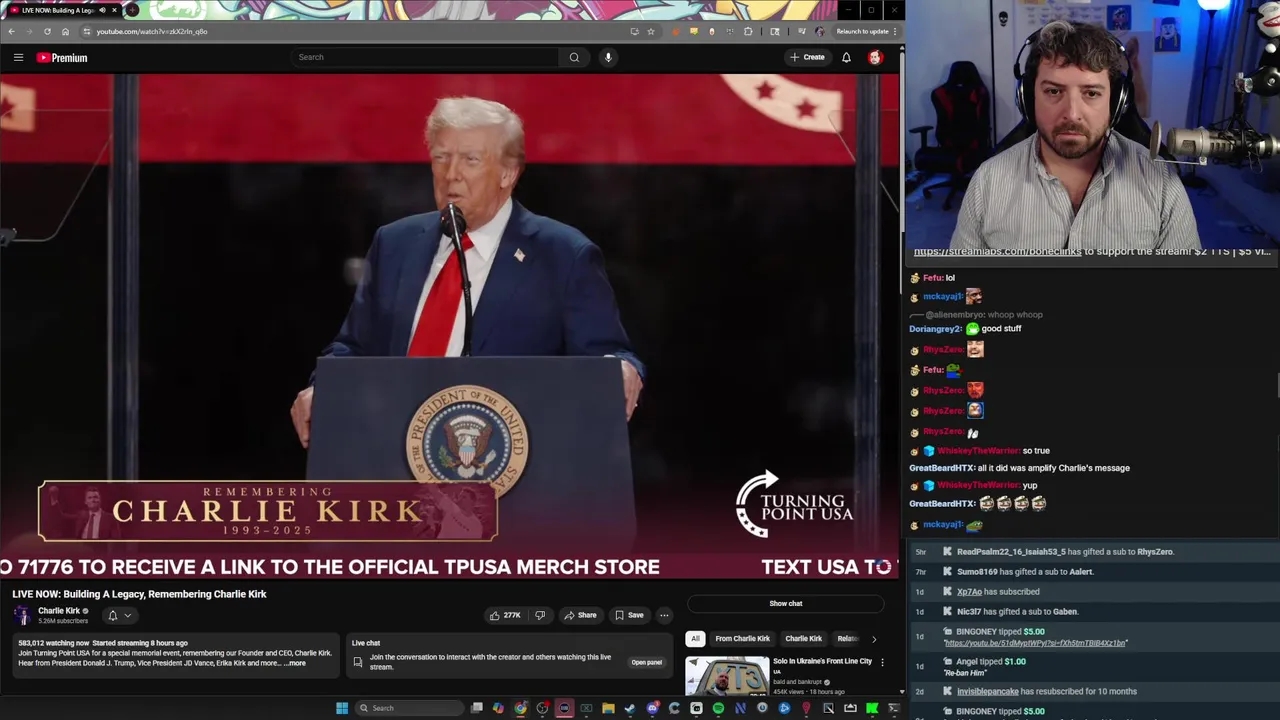Open the Windows Start menu
This screenshot has width=1280, height=720.
[x=342, y=708]
